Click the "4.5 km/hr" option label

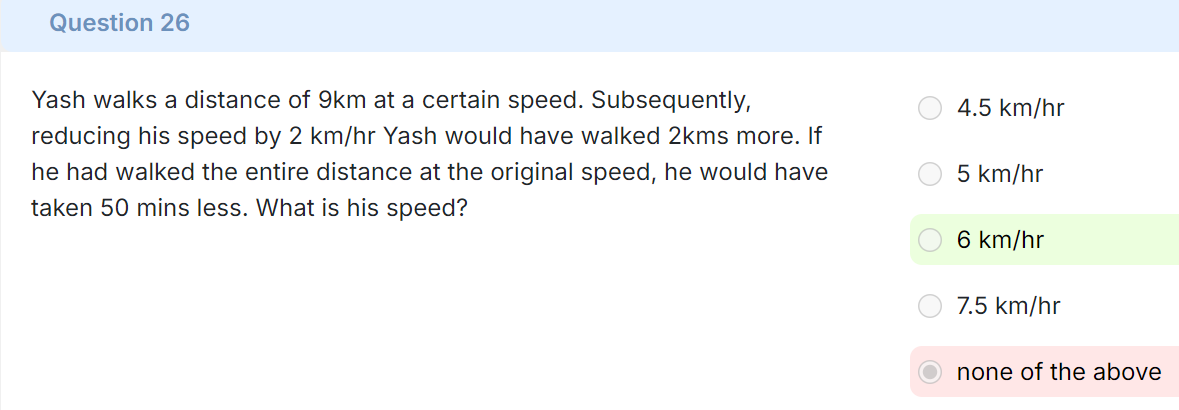click(1011, 108)
